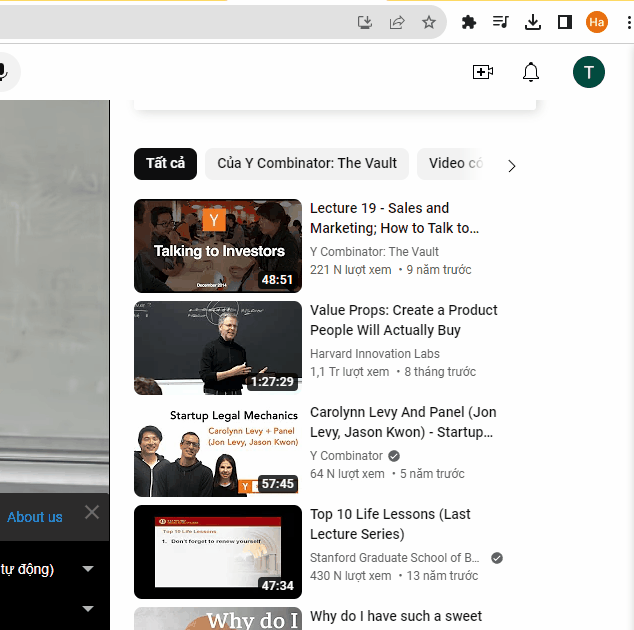Click the '430 N lượt xem' text

[x=351, y=576]
